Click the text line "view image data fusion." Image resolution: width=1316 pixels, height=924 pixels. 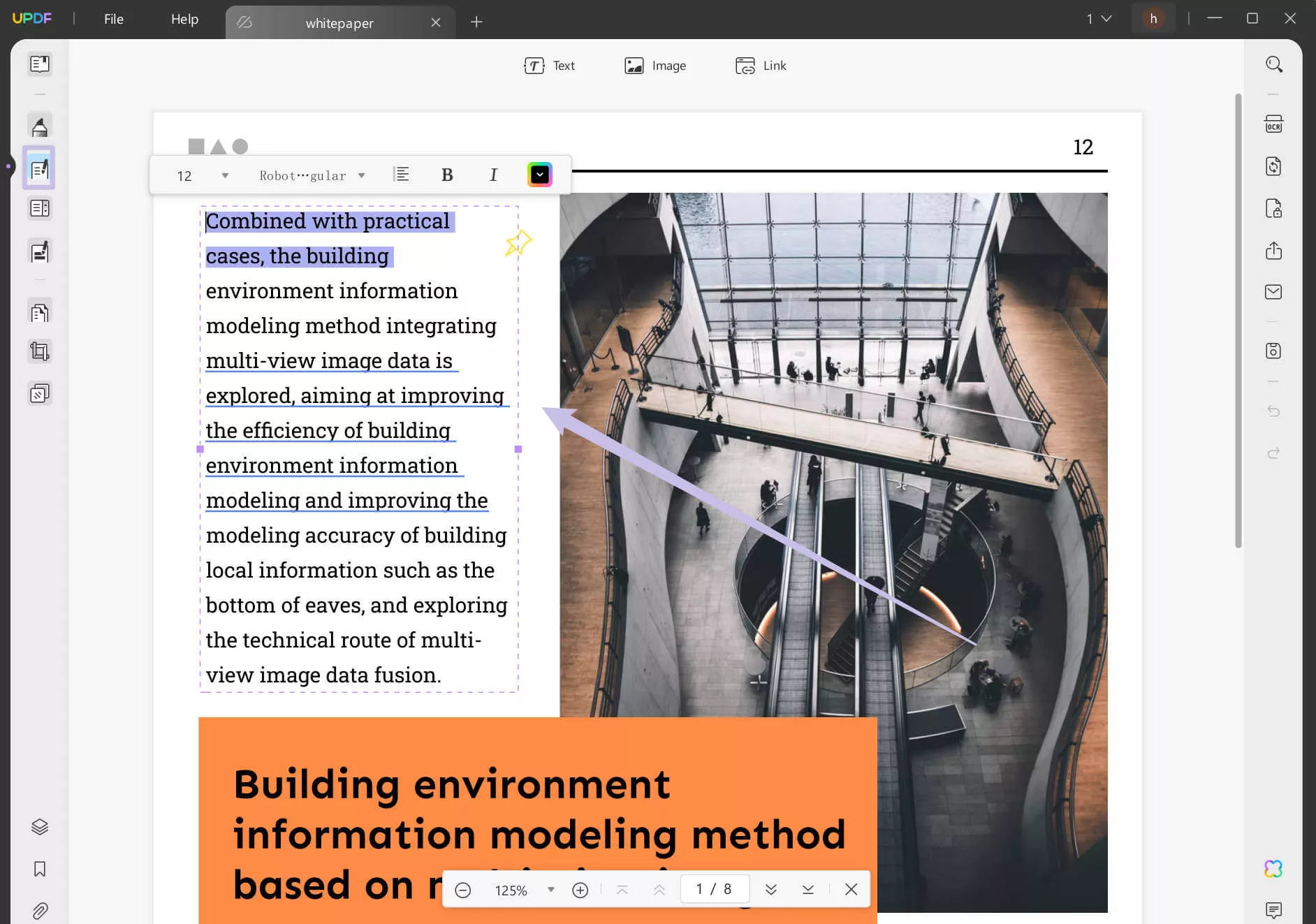323,675
